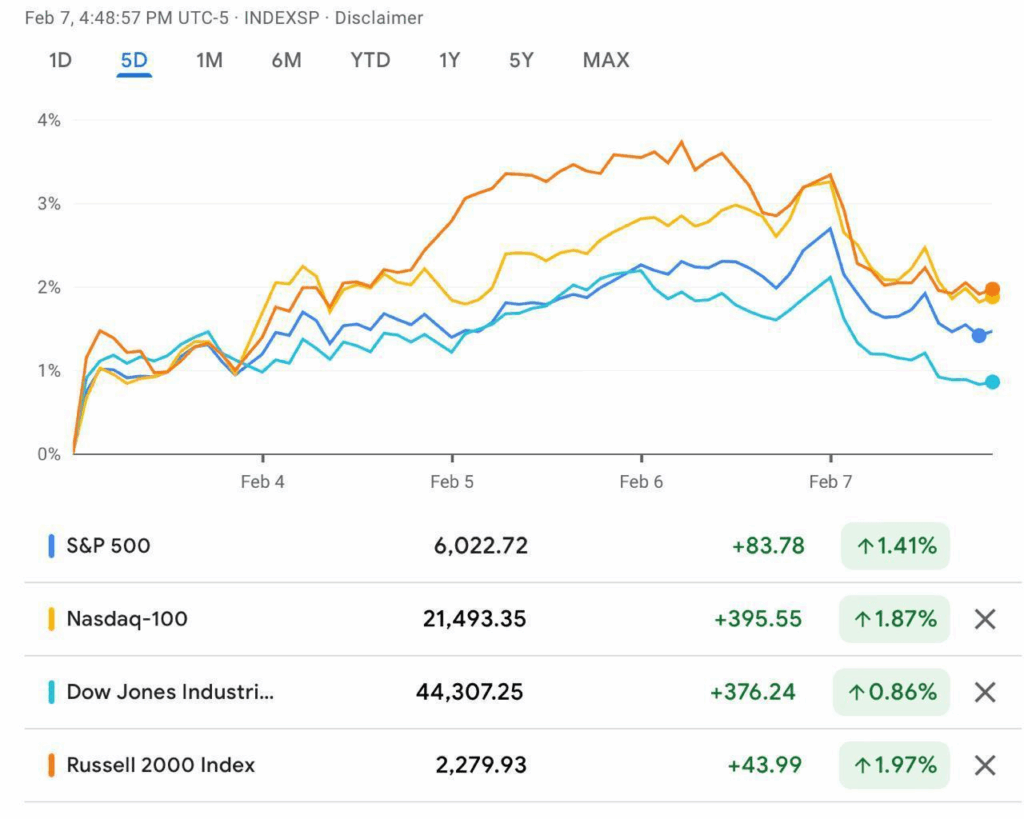Click the S&P 500 blue color marker
The image size is (1024, 819).
coord(51,546)
